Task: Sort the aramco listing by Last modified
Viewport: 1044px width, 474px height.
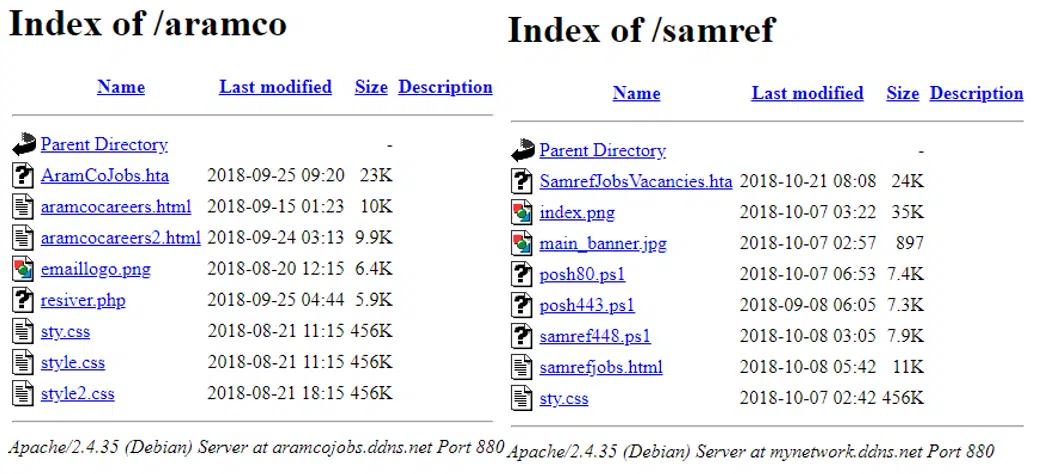Action: click(275, 87)
